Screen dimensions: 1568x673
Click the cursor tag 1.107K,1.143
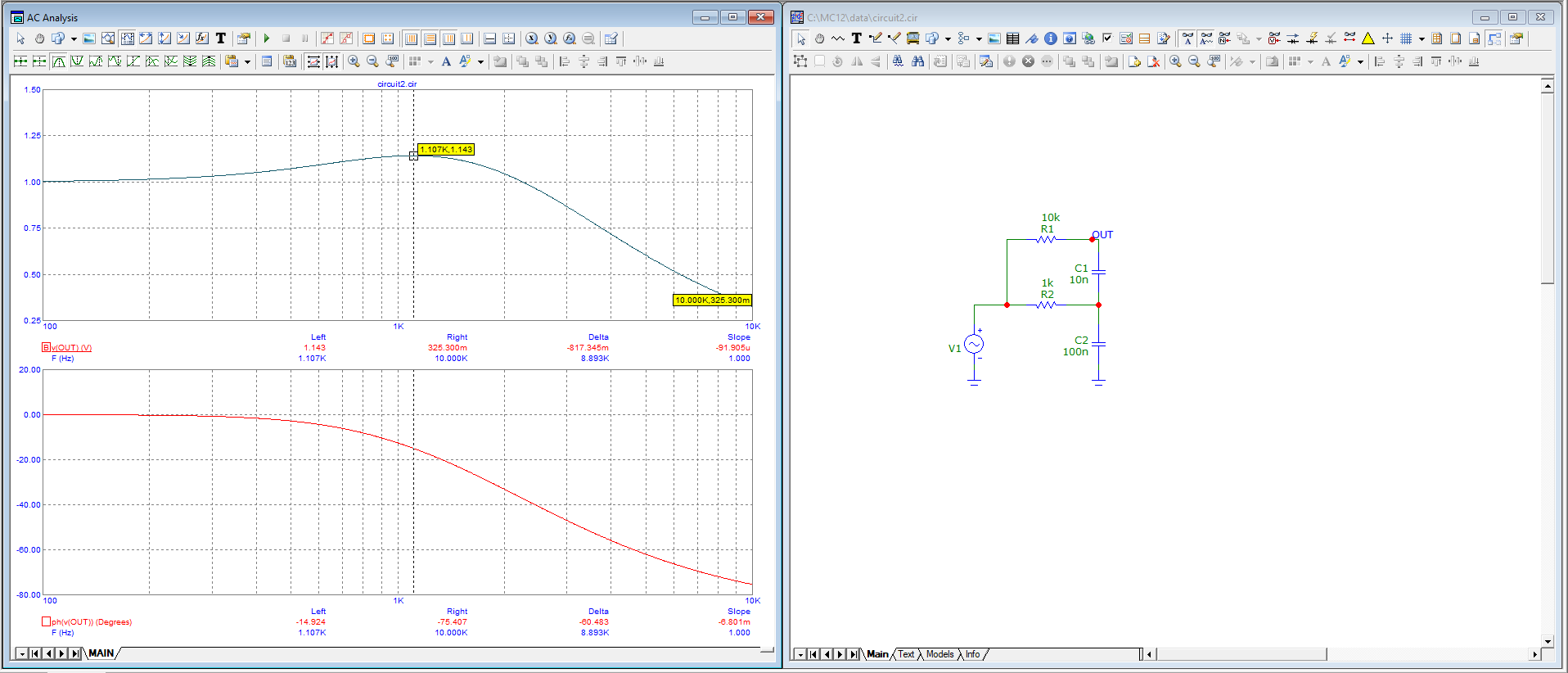click(446, 150)
